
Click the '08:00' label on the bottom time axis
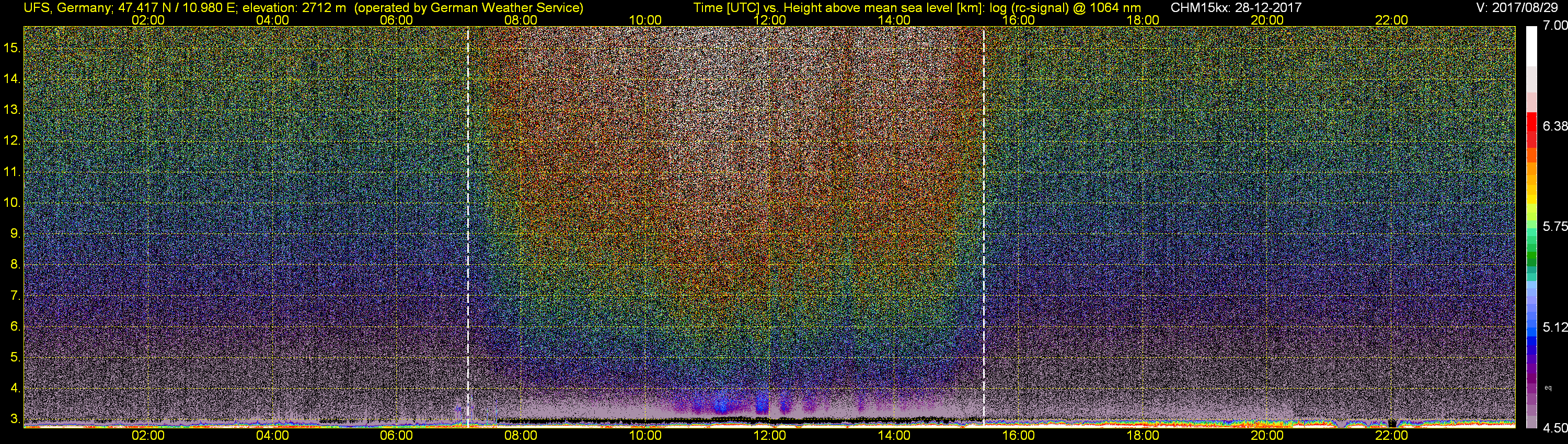pyautogui.click(x=521, y=436)
